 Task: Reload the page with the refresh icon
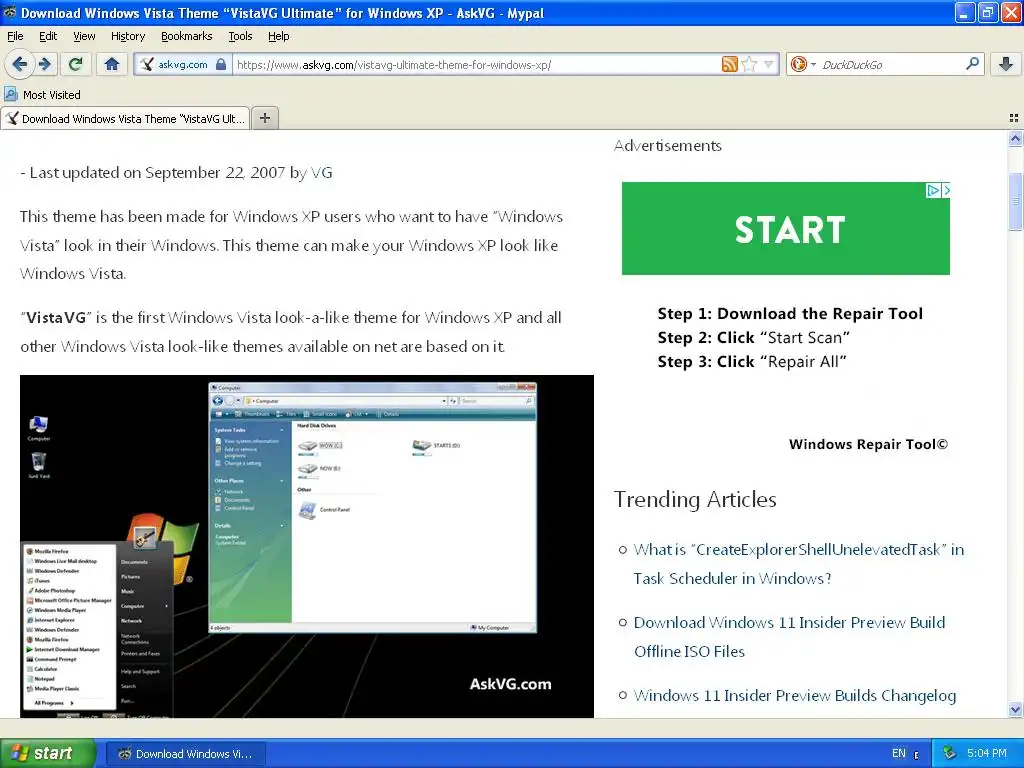point(76,64)
